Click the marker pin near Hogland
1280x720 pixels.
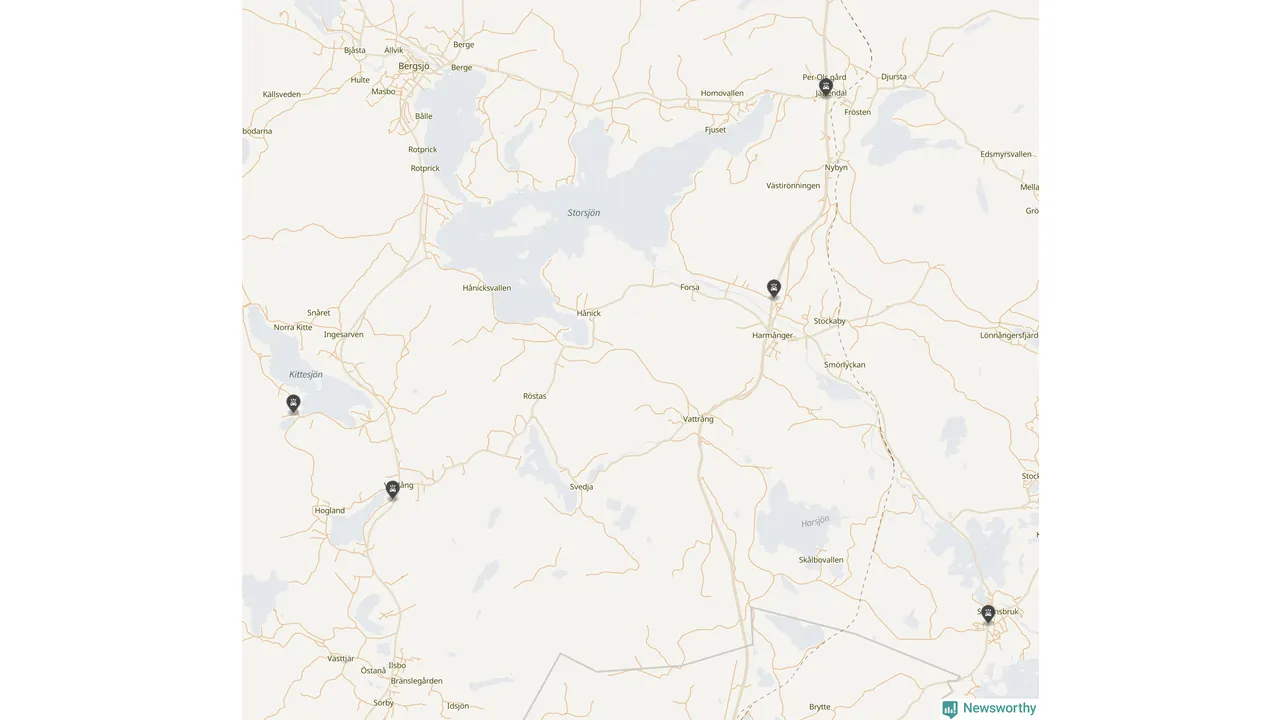pyautogui.click(x=392, y=490)
